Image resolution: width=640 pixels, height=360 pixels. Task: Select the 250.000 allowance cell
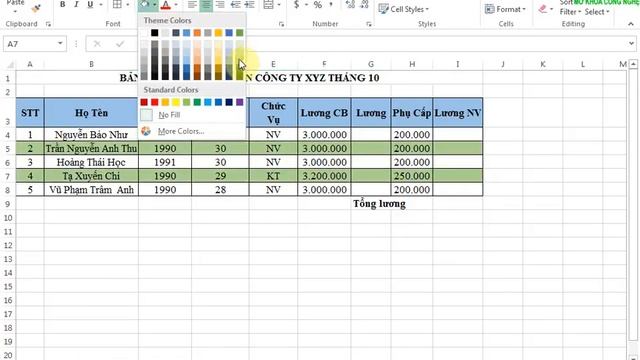tap(412, 176)
